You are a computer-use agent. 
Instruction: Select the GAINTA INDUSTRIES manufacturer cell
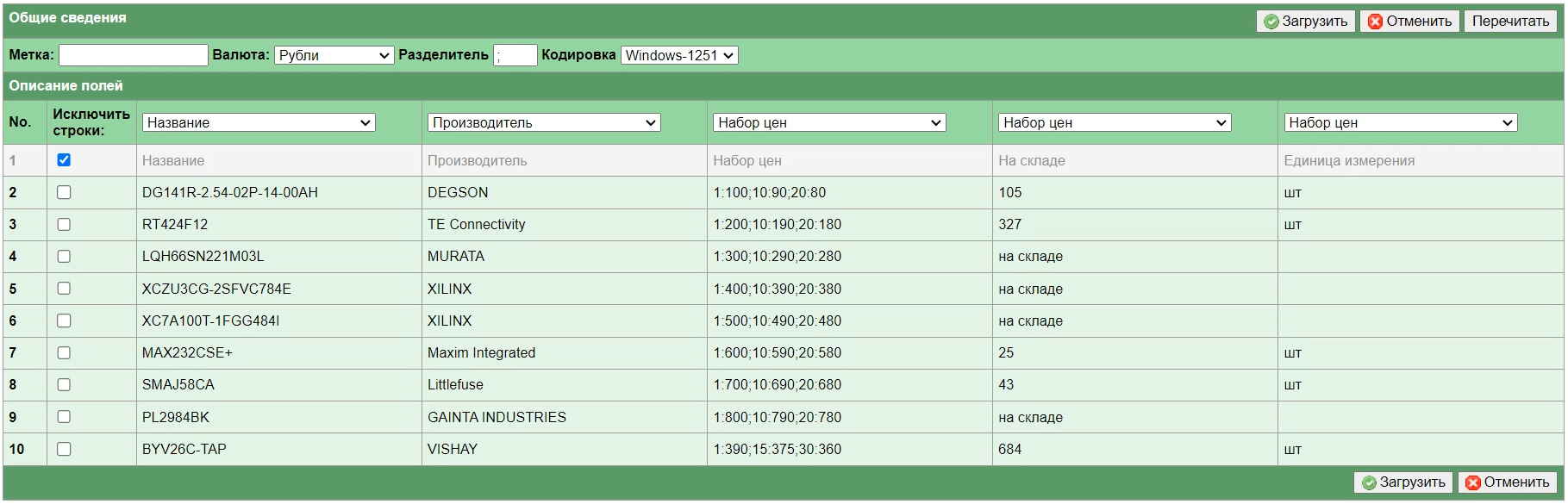click(x=497, y=418)
